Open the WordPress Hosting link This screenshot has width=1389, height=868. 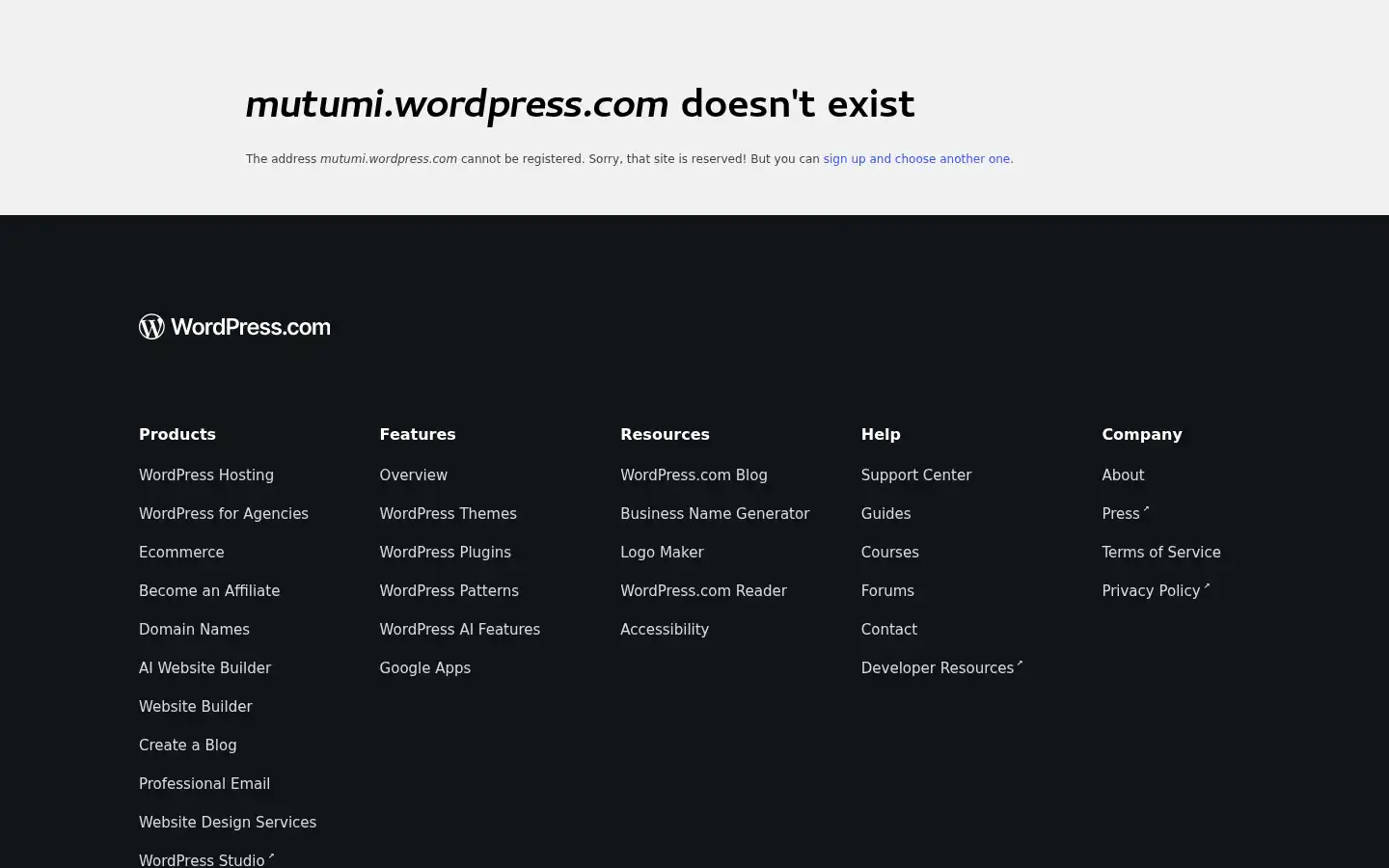click(x=206, y=475)
